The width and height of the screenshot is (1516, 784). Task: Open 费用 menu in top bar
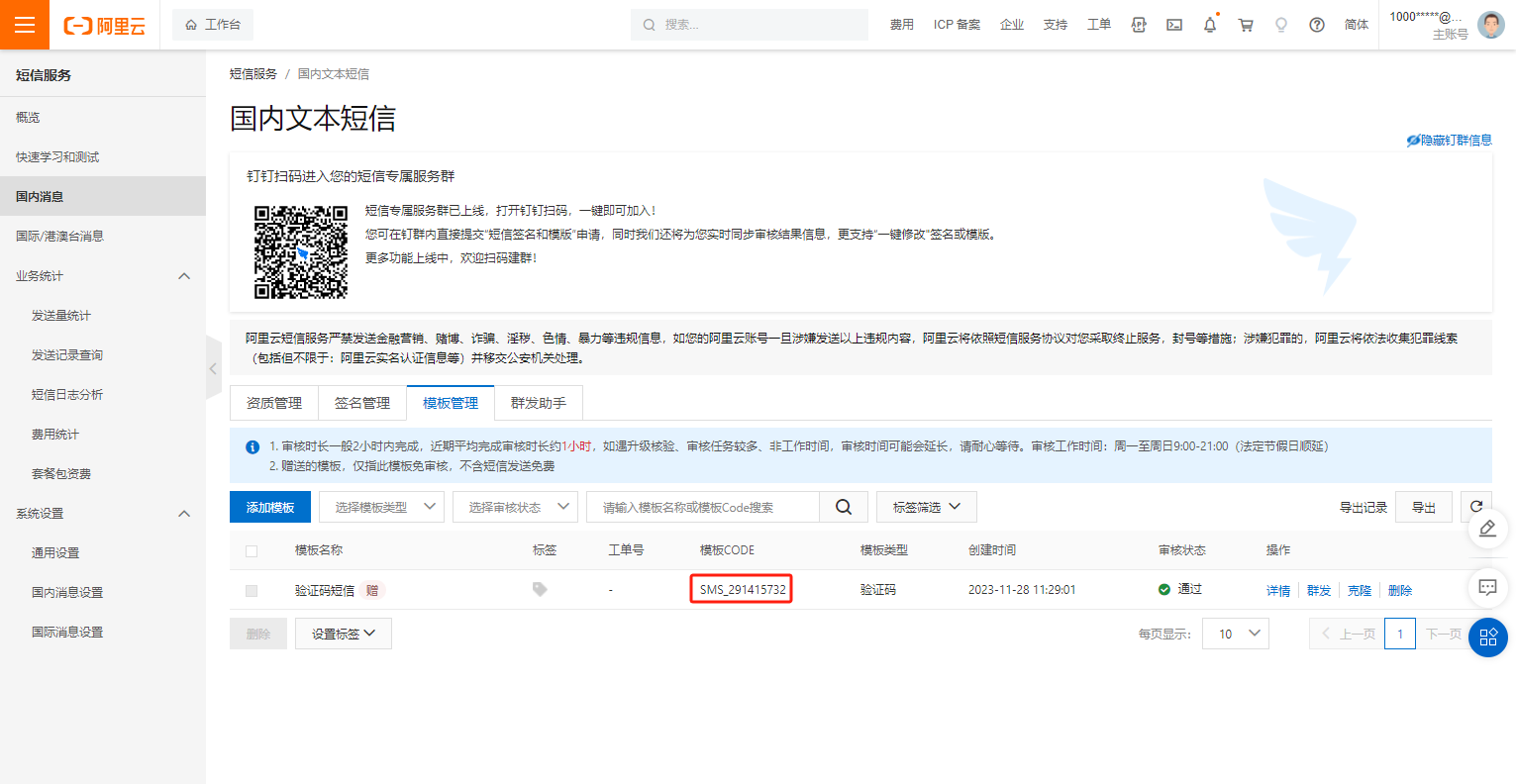(902, 25)
